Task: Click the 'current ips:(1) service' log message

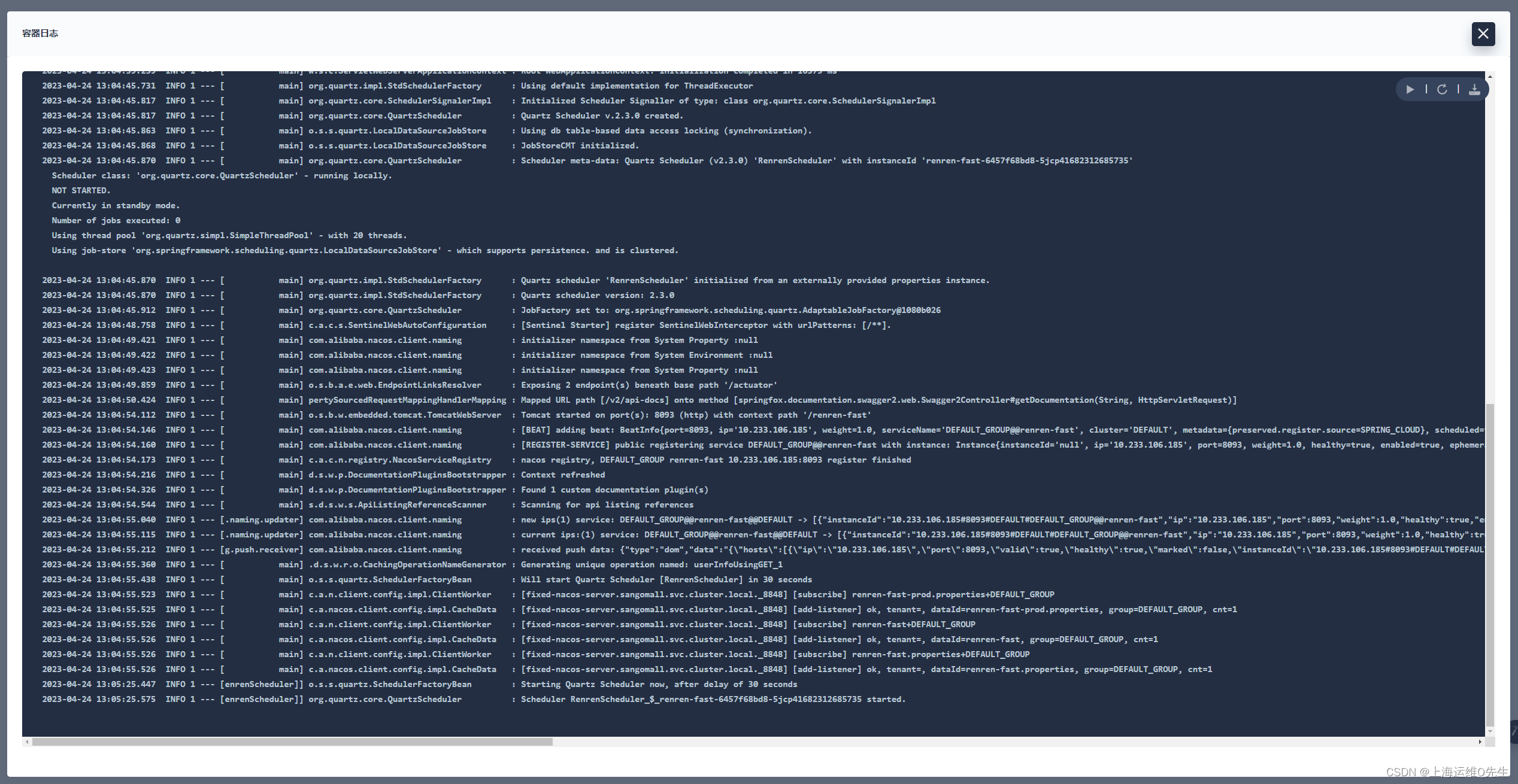Action: [1003, 534]
